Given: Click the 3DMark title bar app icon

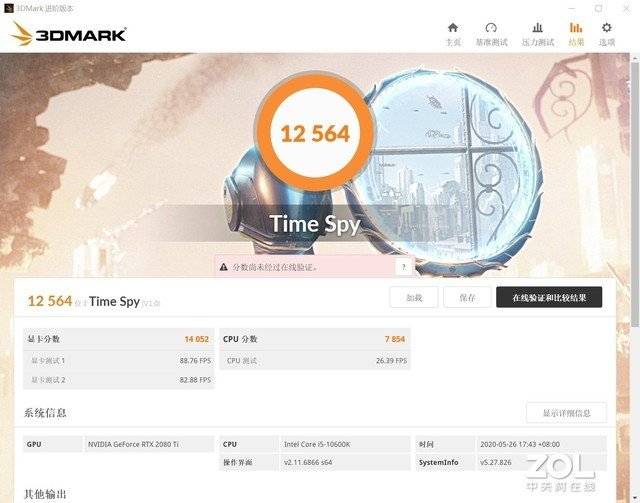Looking at the screenshot, I should click(8, 8).
